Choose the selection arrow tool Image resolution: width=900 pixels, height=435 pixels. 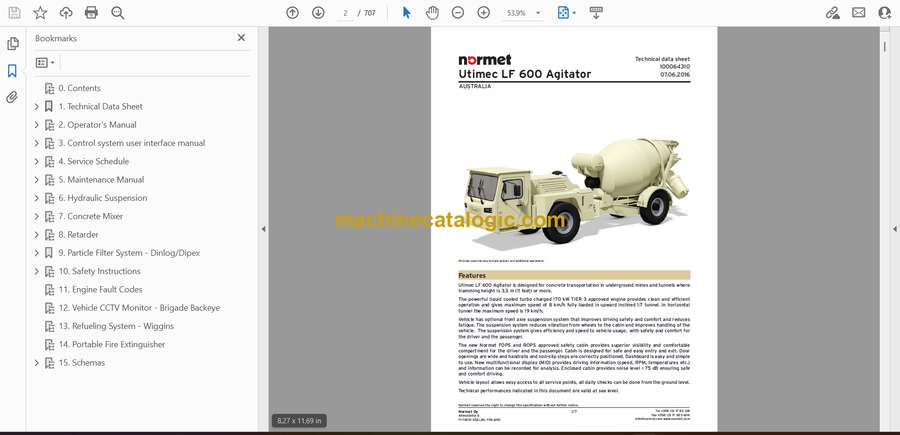click(x=406, y=13)
